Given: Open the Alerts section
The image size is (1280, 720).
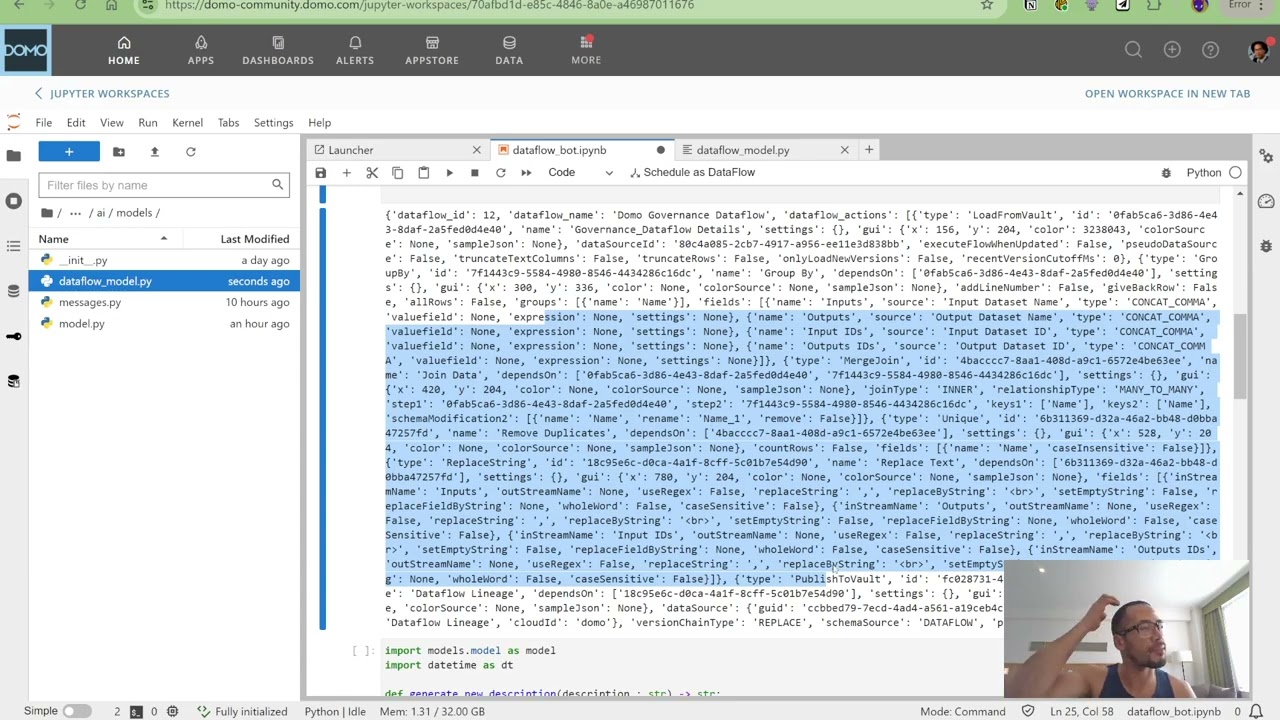Looking at the screenshot, I should tap(355, 50).
